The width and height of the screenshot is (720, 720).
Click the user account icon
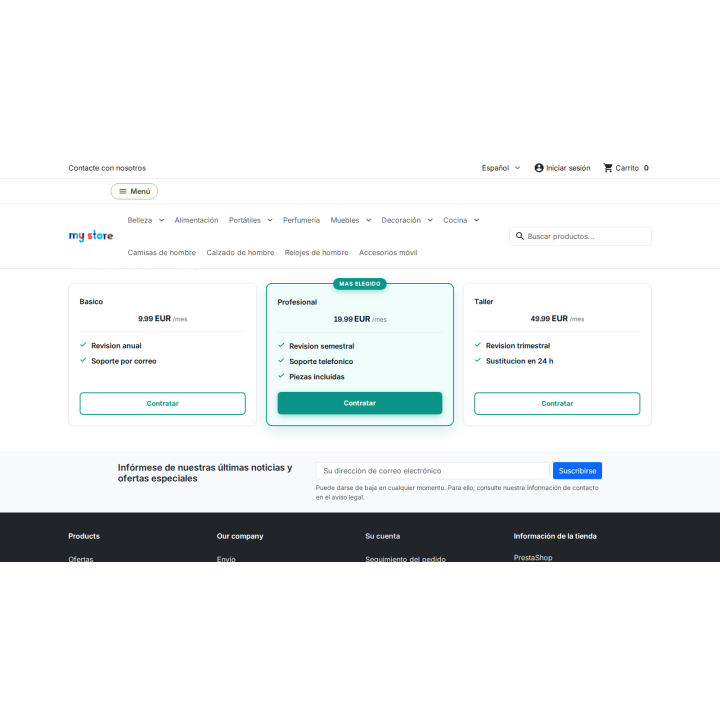[x=539, y=168]
